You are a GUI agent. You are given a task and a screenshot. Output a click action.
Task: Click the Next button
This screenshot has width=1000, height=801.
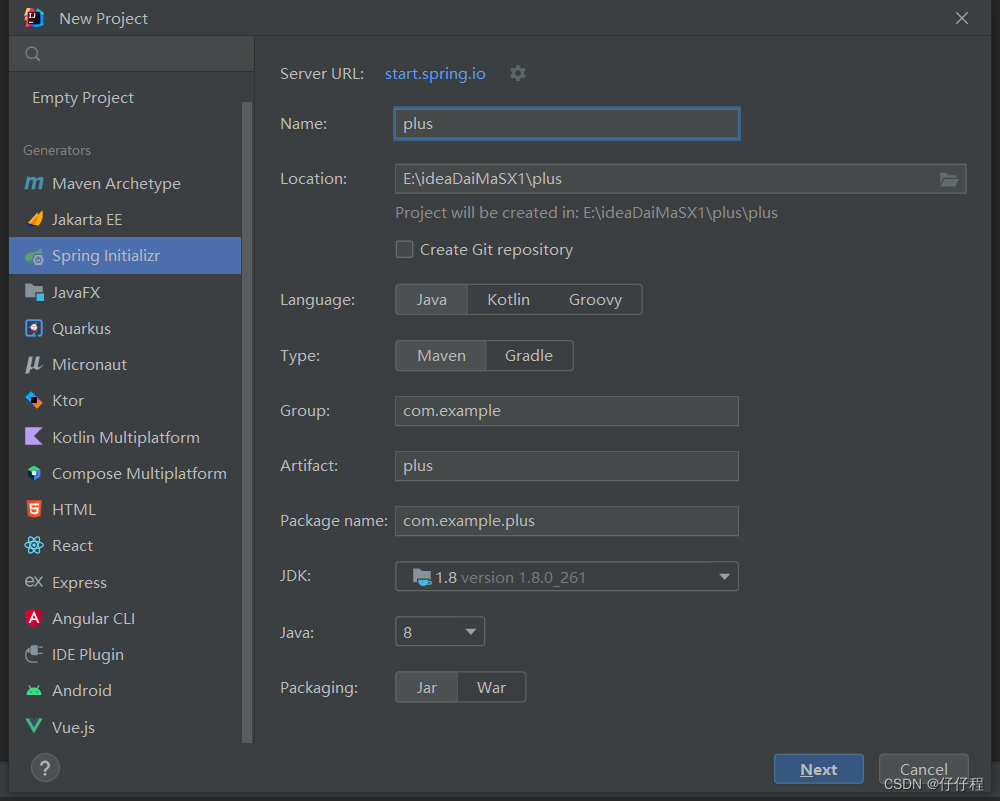tap(819, 769)
